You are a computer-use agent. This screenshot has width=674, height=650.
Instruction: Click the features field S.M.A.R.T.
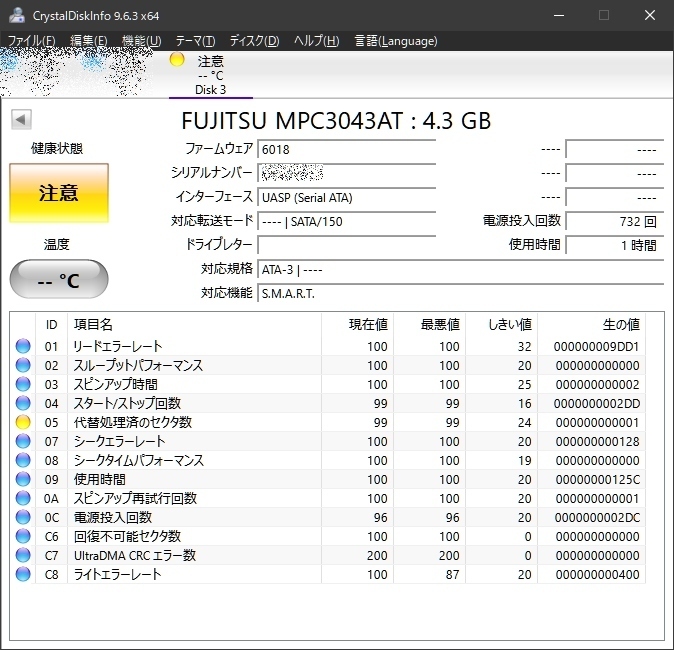point(461,293)
